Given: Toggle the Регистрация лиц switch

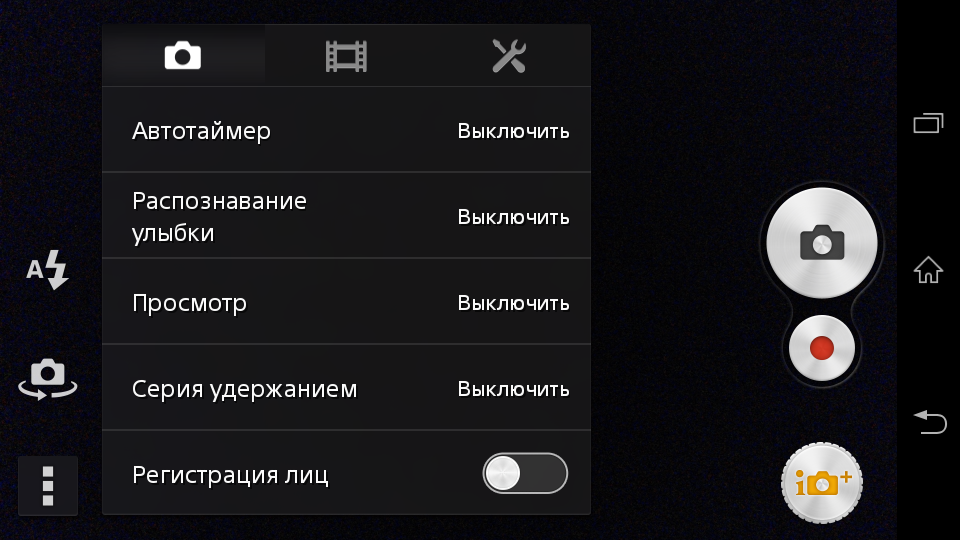Looking at the screenshot, I should point(525,473).
